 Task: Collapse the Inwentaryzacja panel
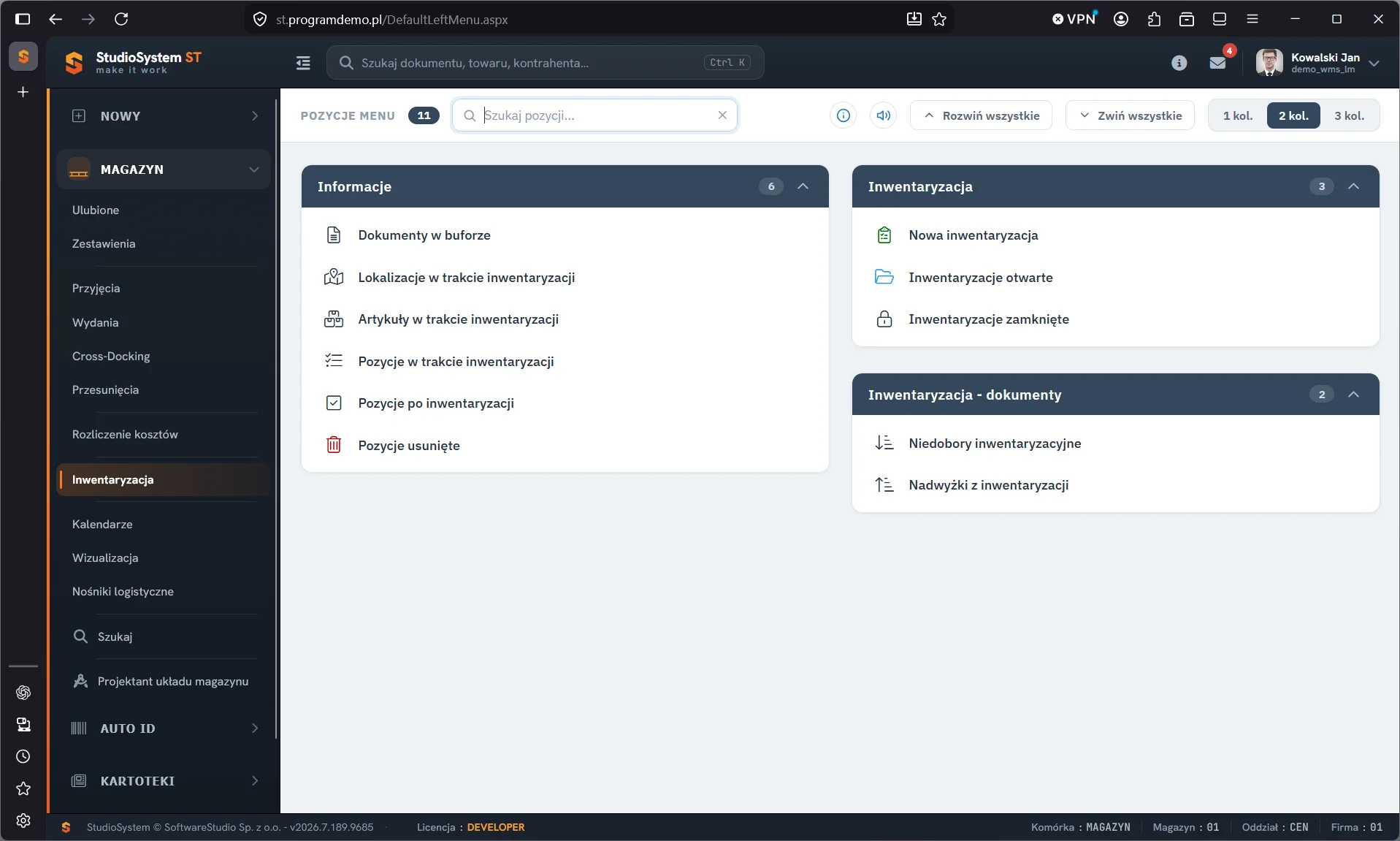[x=1353, y=186]
